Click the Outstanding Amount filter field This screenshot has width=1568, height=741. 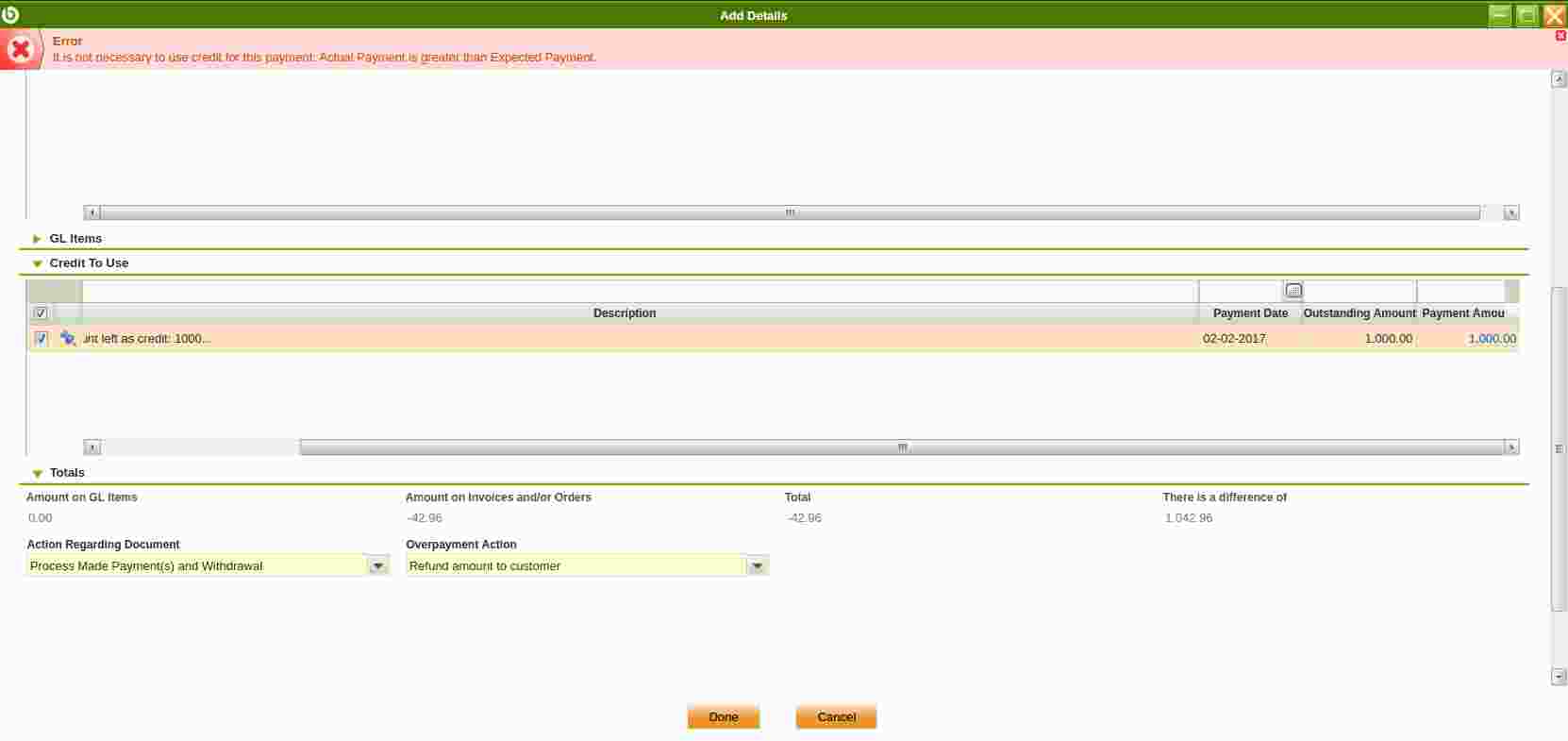click(x=1359, y=291)
